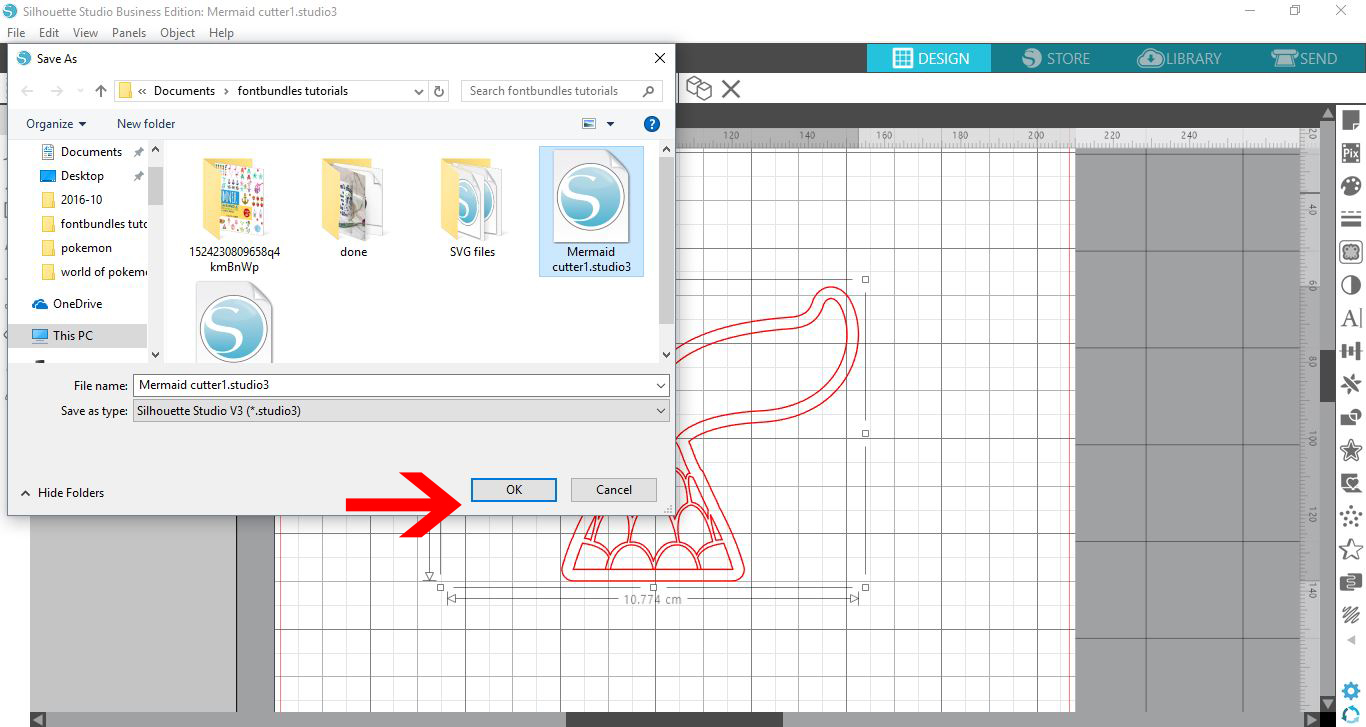Open the File menu
The width and height of the screenshot is (1366, 727).
point(16,33)
